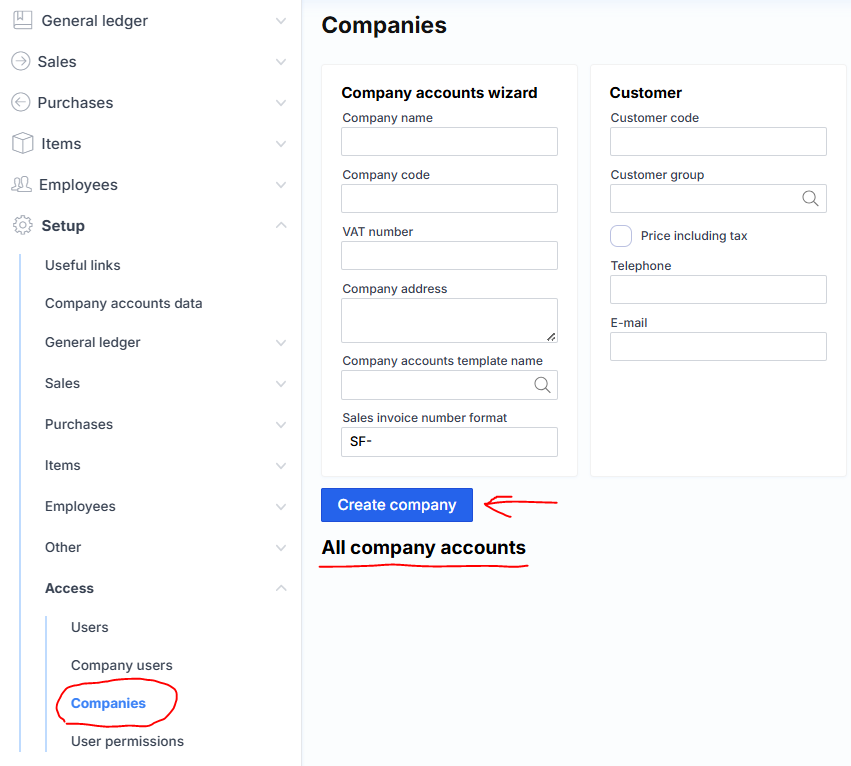The width and height of the screenshot is (851, 766).
Task: Expand the Other submenu under Setup
Action: (x=281, y=547)
